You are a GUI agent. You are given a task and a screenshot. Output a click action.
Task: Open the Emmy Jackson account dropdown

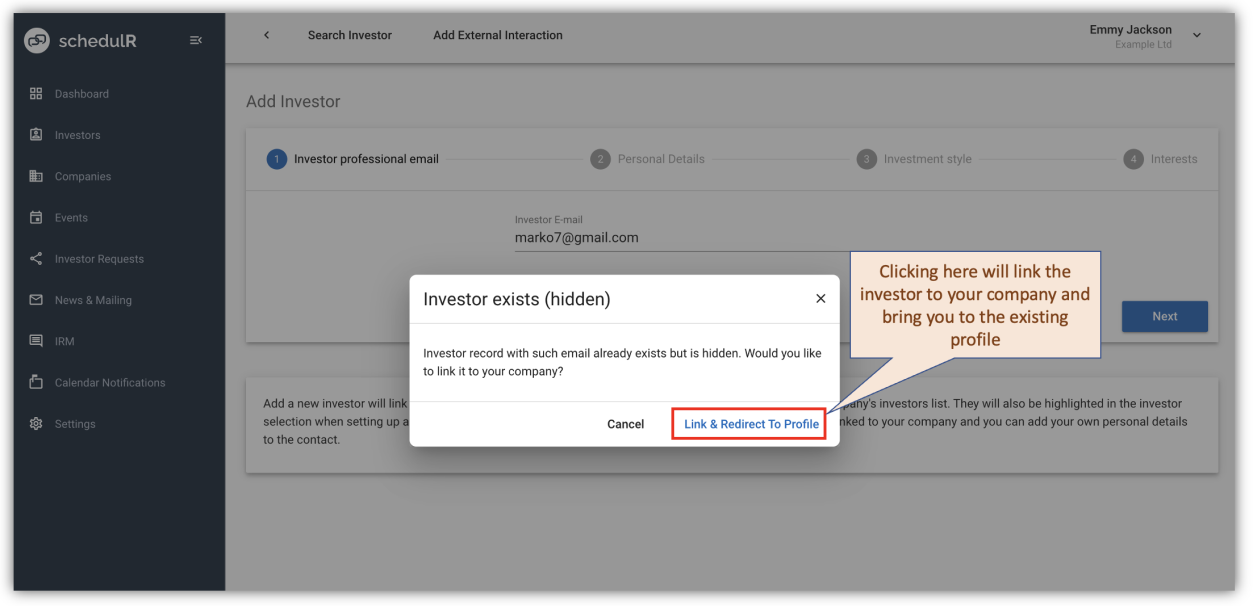1196,34
